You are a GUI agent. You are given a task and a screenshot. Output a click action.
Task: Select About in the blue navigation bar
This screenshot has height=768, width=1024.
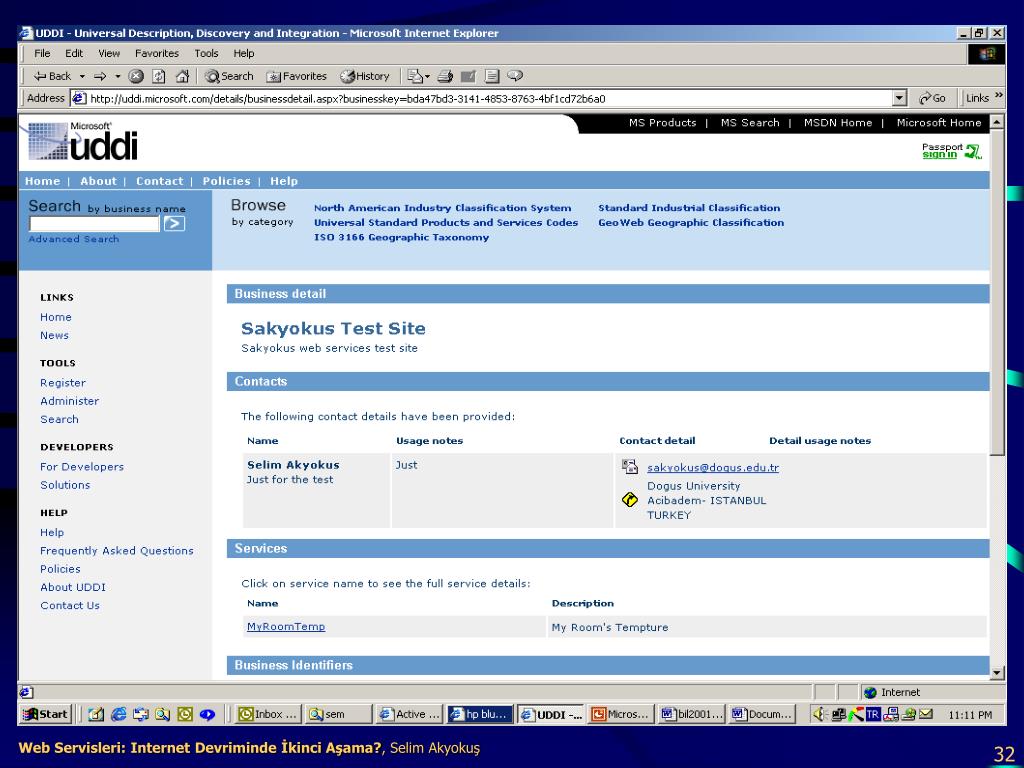coord(98,182)
